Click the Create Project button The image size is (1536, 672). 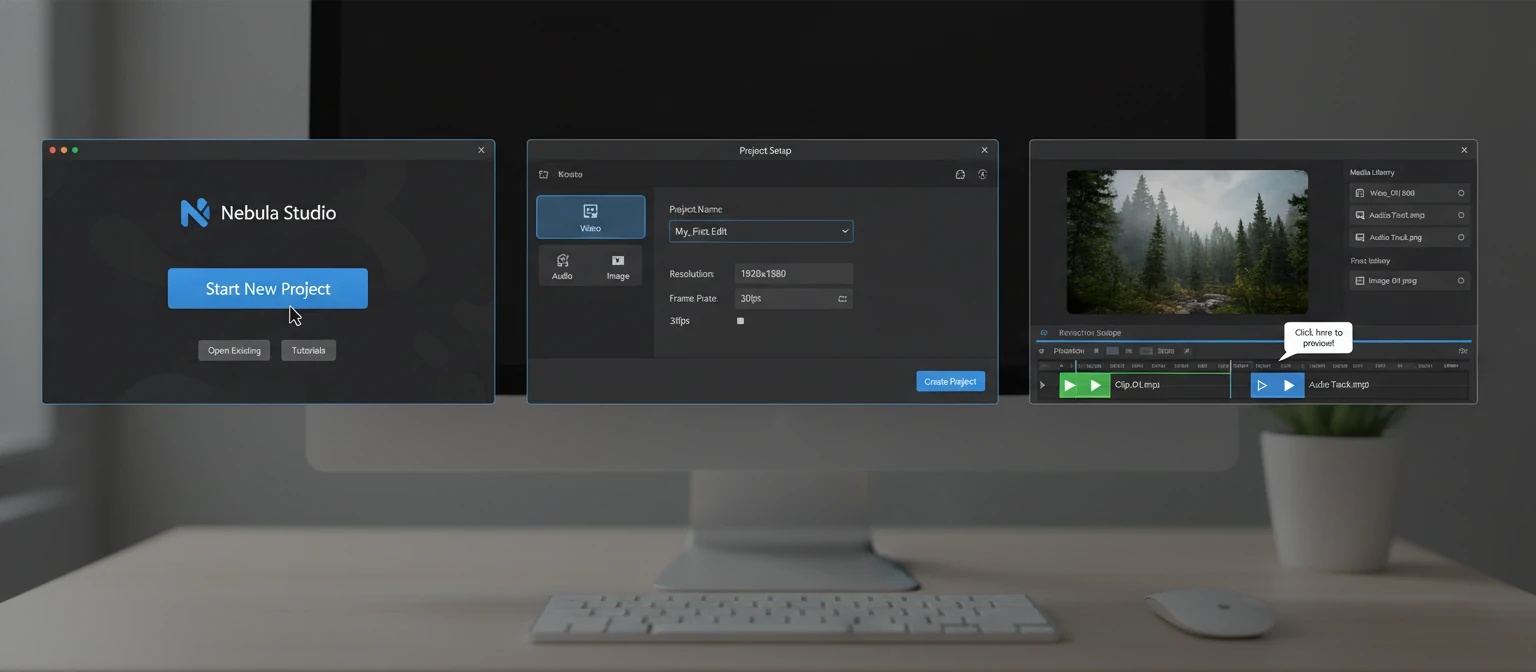point(950,381)
